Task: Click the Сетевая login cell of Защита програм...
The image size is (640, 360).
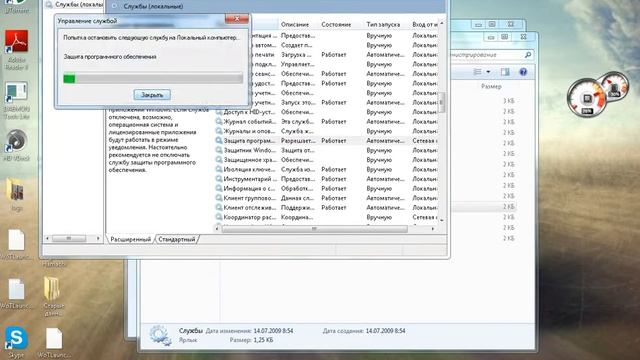Action: coord(424,140)
